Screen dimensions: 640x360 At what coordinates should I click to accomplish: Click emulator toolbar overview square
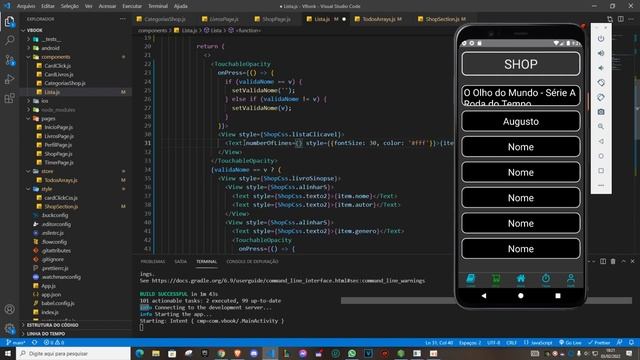[x=601, y=171]
